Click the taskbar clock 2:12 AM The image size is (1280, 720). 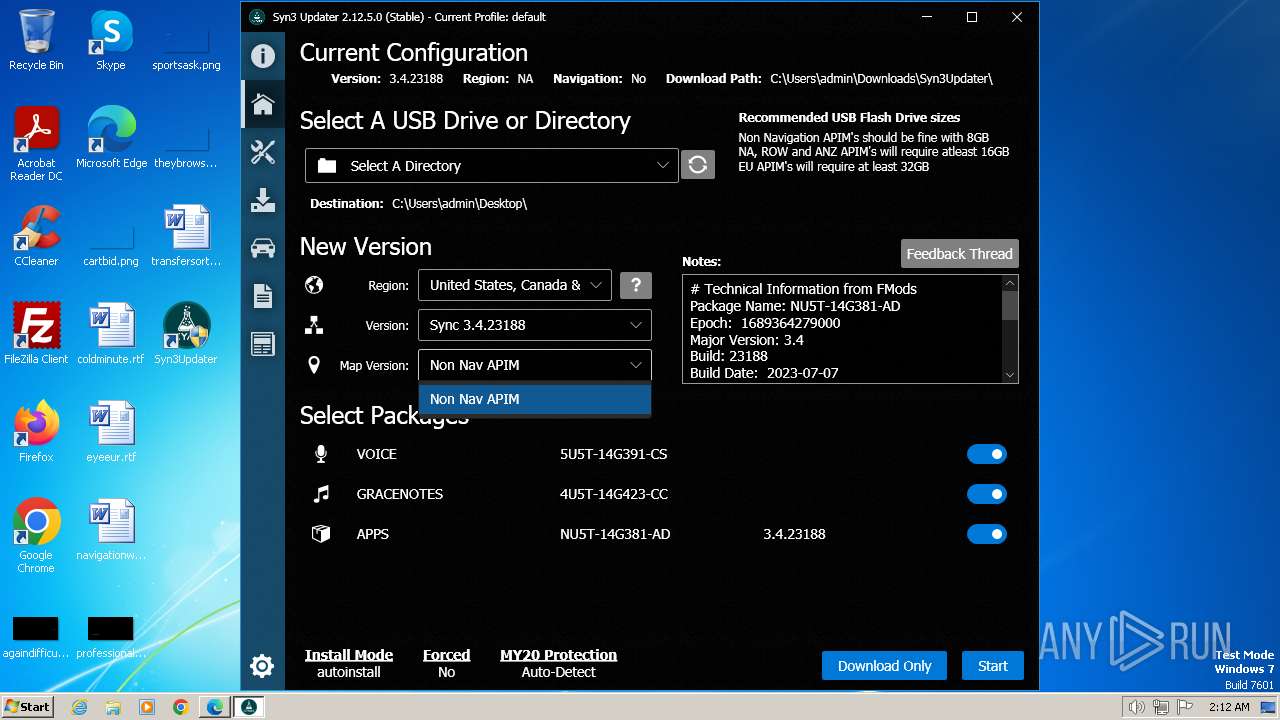pyautogui.click(x=1228, y=707)
